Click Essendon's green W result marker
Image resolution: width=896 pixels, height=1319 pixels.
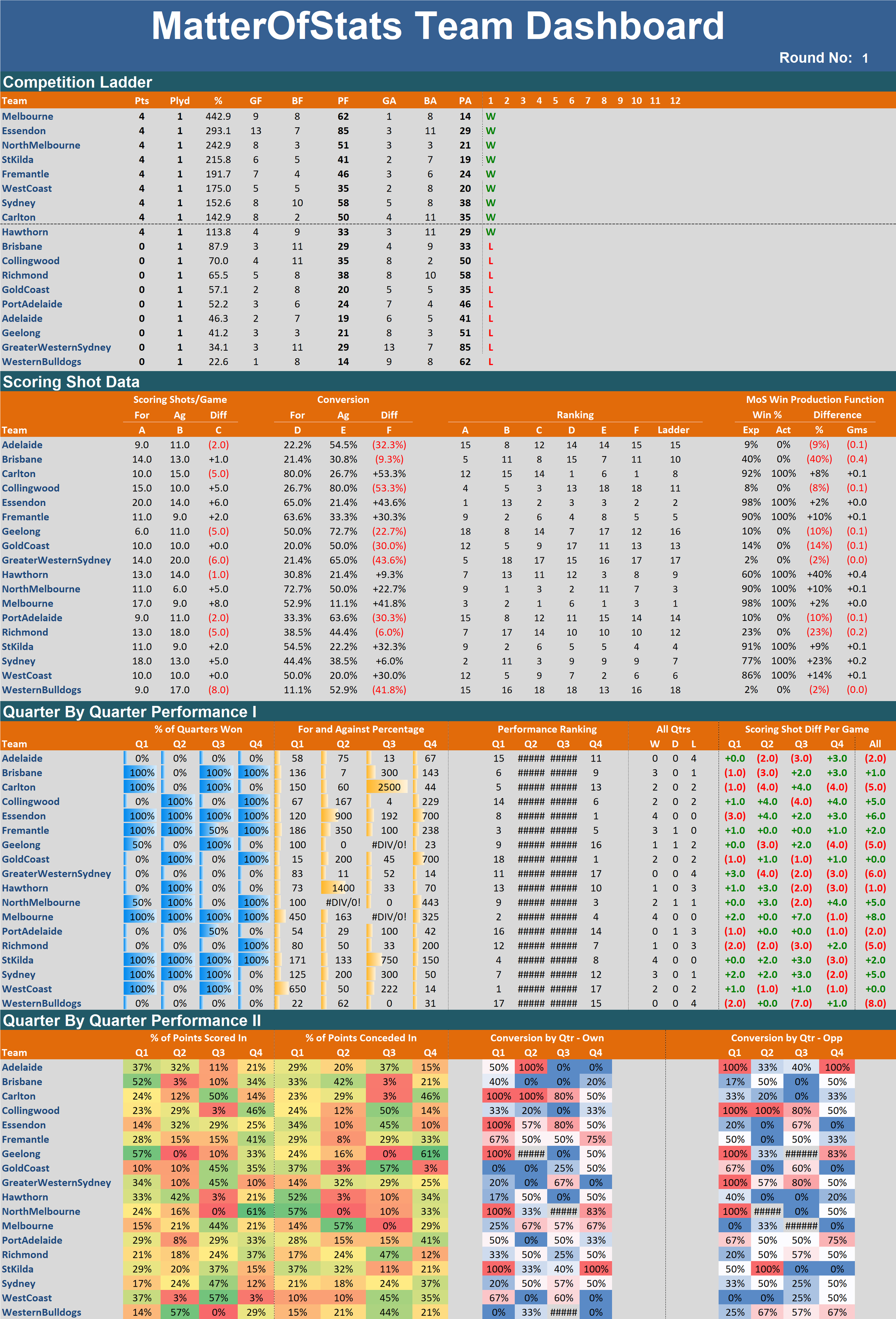pos(490,131)
